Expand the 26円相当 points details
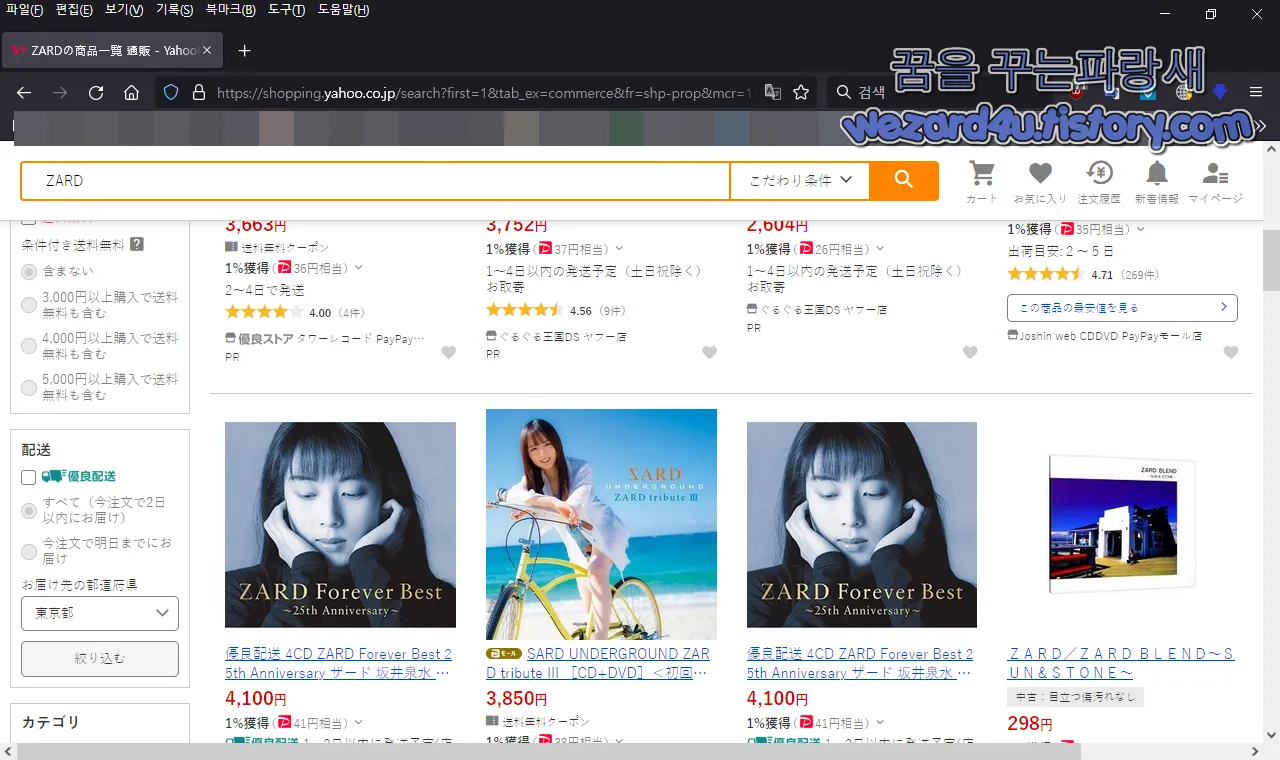 click(x=881, y=249)
